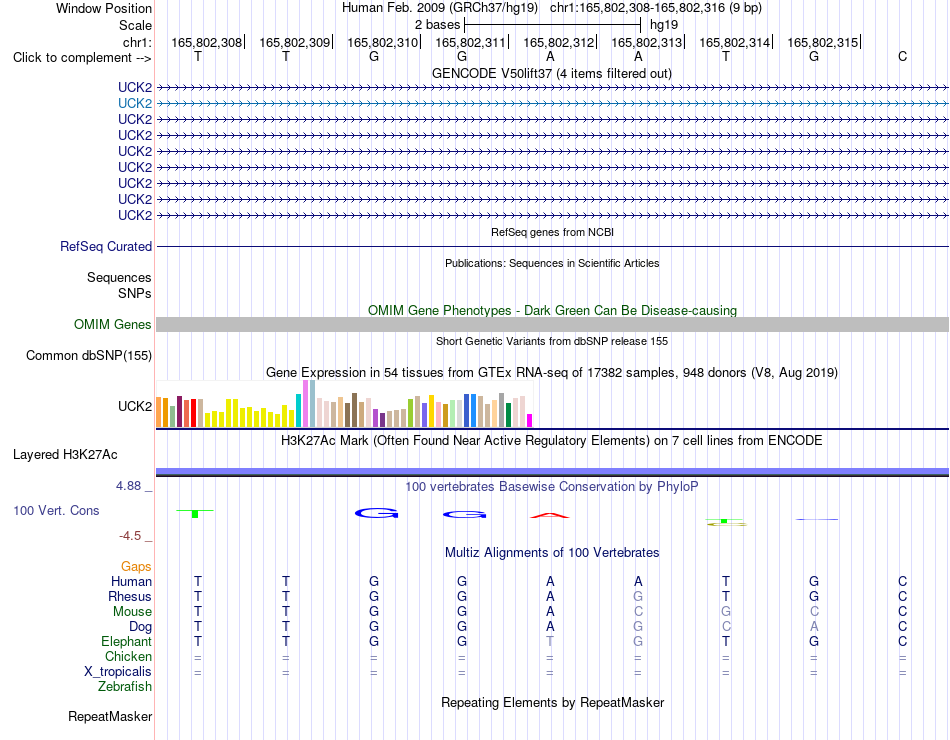This screenshot has height=740, width=950.
Task: Click the blue H3K27Ac signal bar
Action: [552, 472]
